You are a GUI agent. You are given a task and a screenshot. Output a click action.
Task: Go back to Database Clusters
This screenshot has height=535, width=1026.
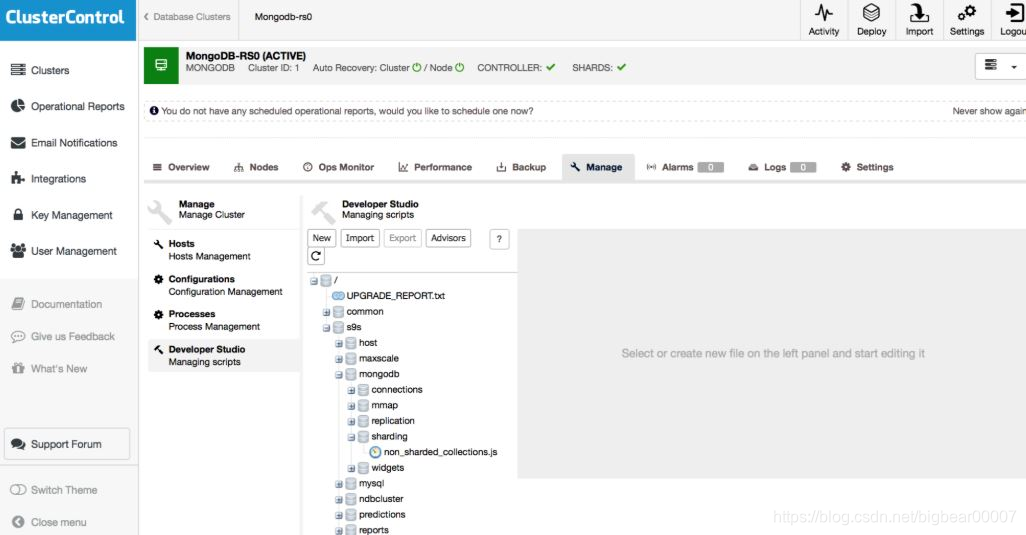[187, 17]
